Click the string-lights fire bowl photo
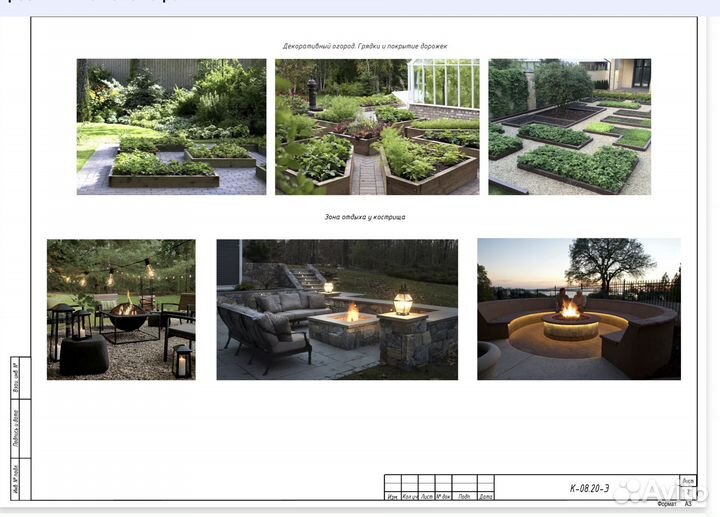Viewport: 720px width, 517px height. click(121, 309)
